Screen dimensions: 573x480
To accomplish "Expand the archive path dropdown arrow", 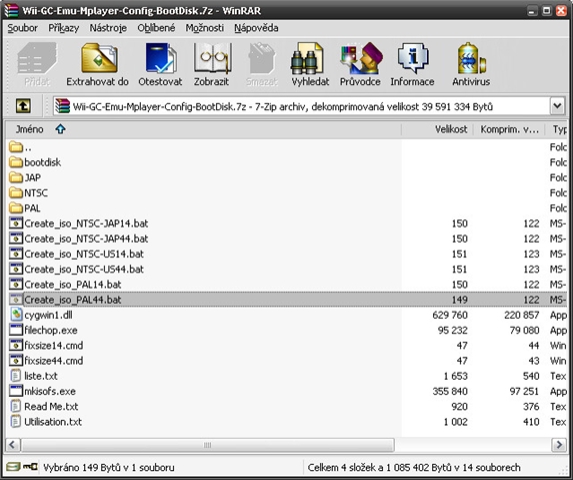I will [557, 106].
